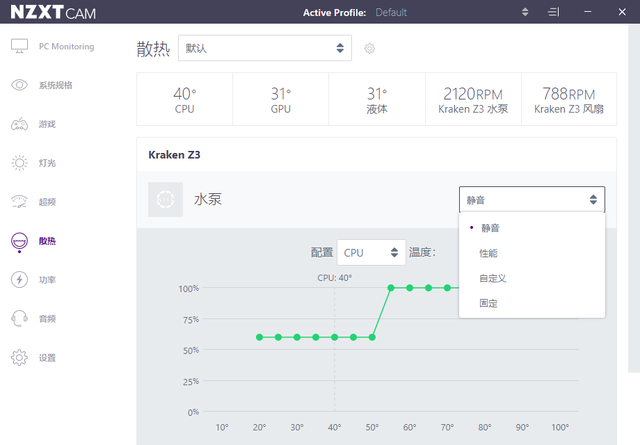640x445 pixels.
Task: Go to 超频 section
Action: [x=47, y=202]
